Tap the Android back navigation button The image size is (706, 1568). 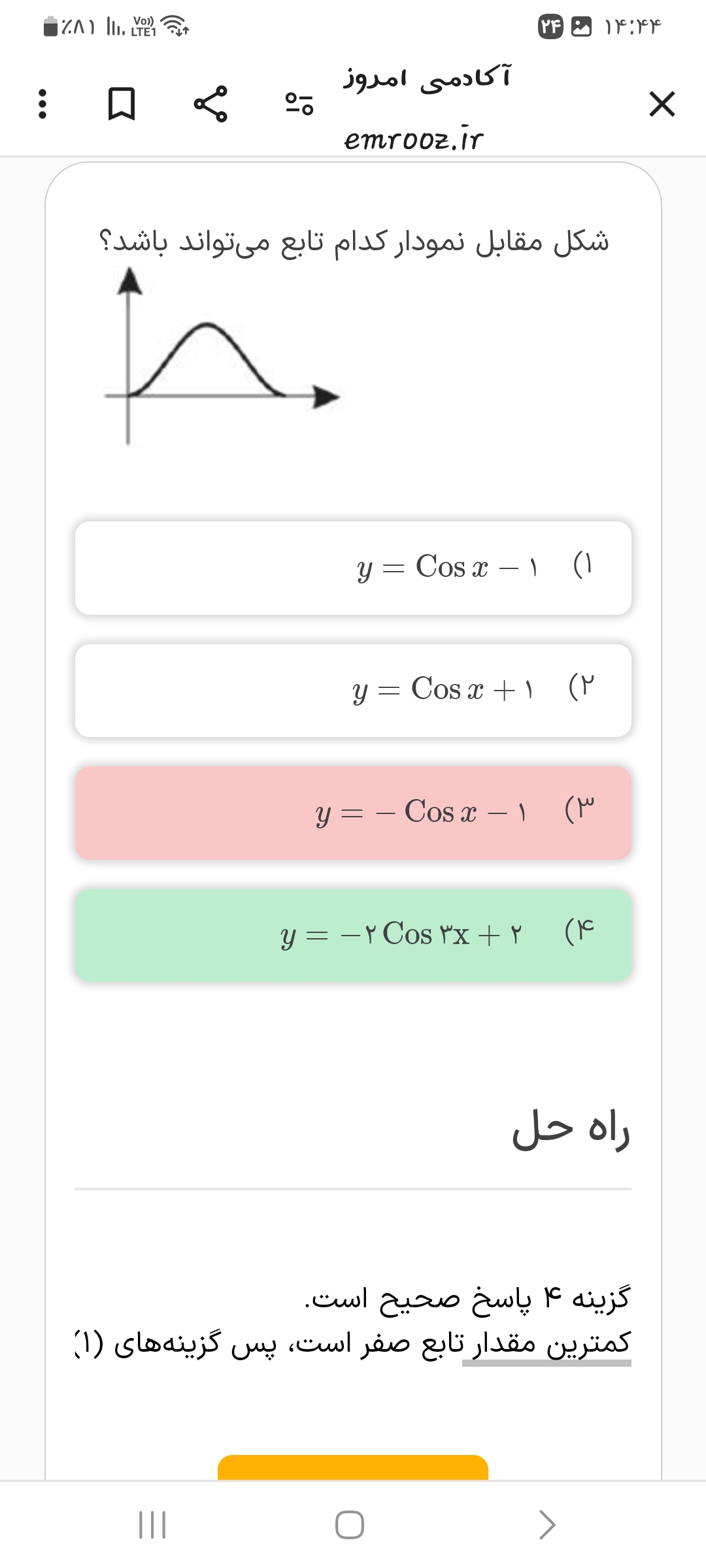tap(547, 1525)
